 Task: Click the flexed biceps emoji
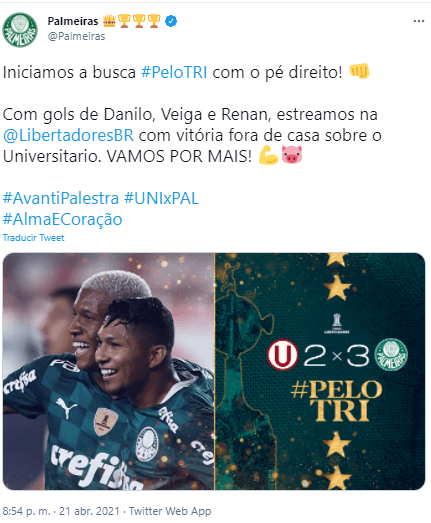(x=269, y=155)
